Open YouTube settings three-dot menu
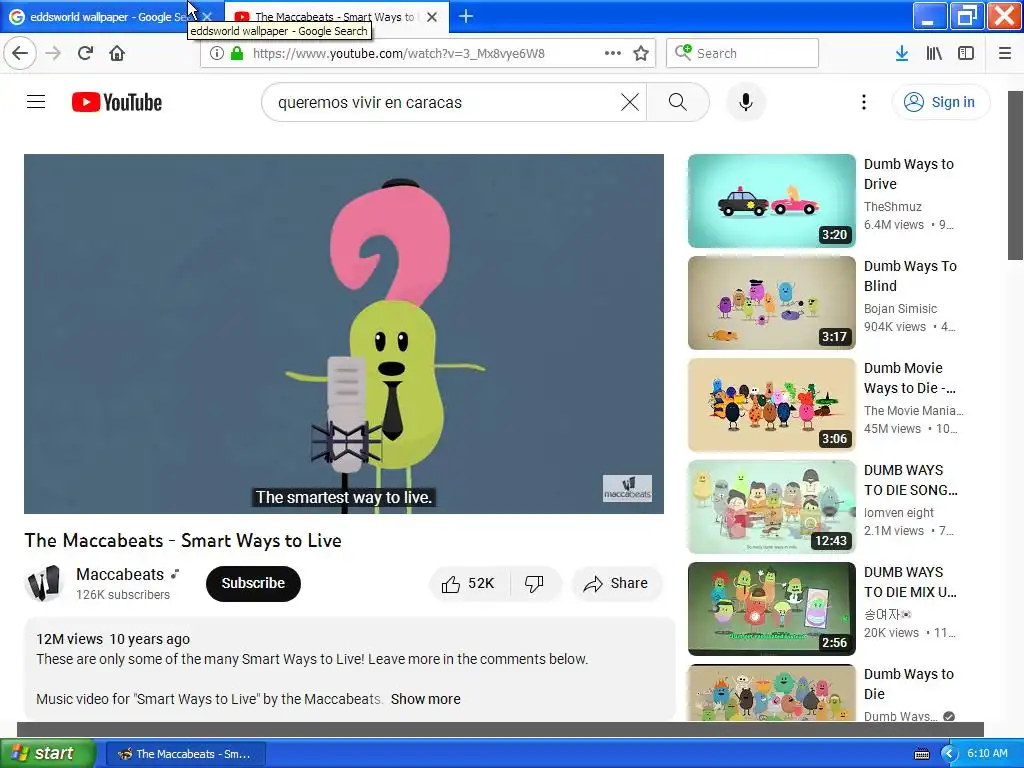The image size is (1024, 768). pos(863,102)
